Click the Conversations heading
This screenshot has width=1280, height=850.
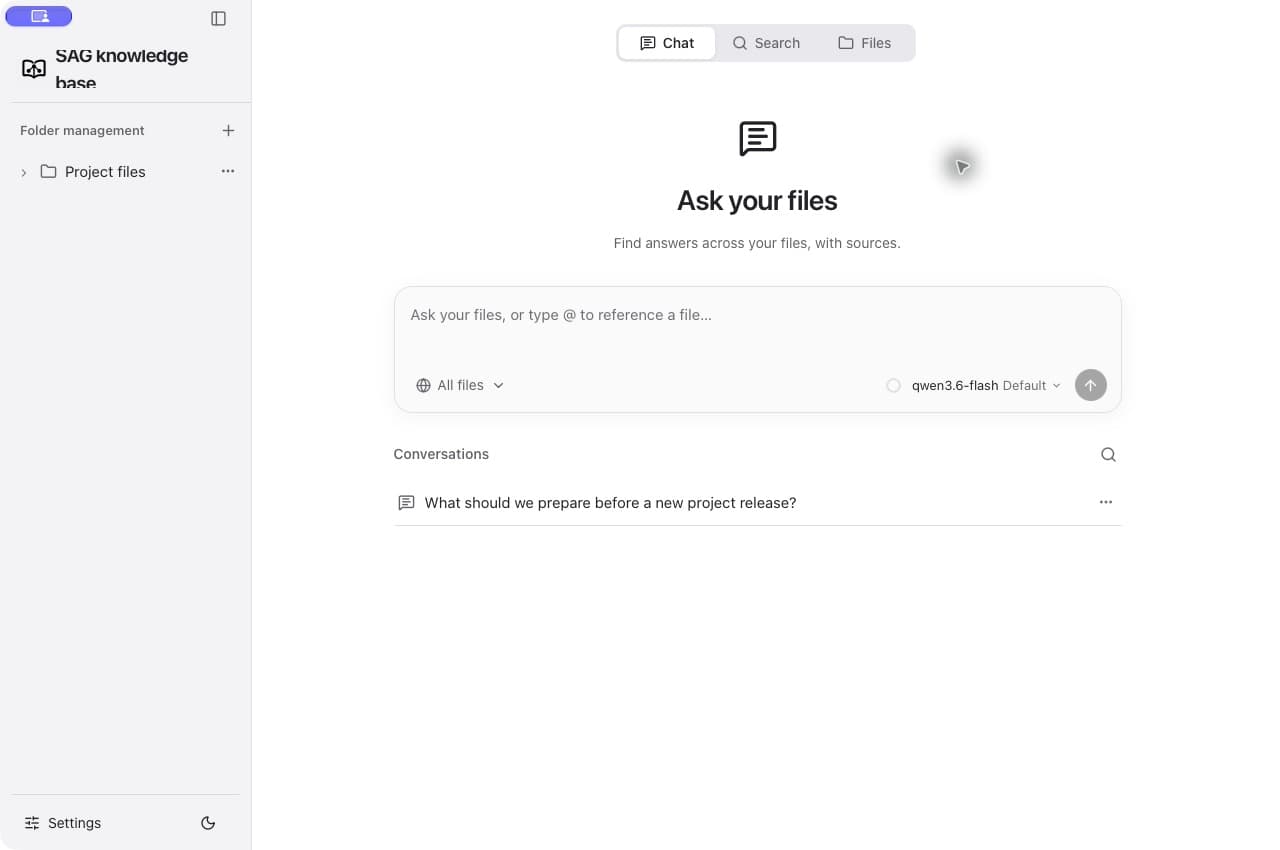441,454
